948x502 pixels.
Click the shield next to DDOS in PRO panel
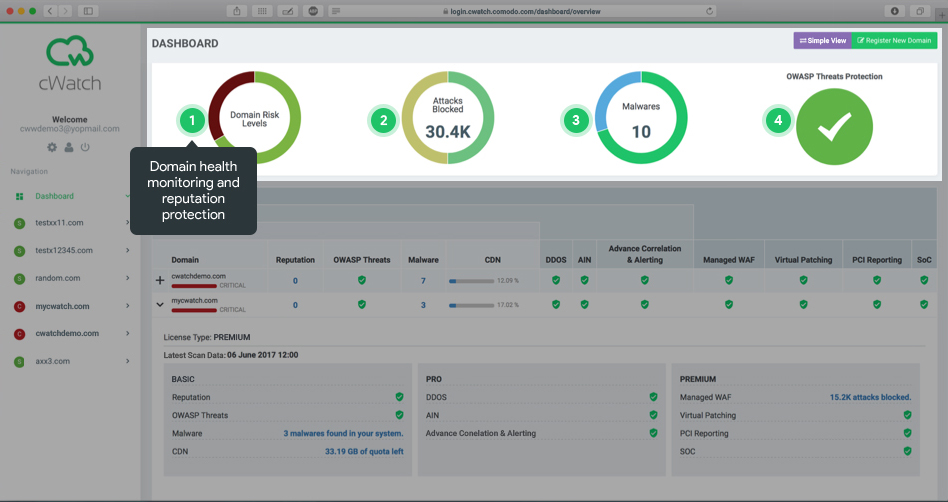(653, 397)
